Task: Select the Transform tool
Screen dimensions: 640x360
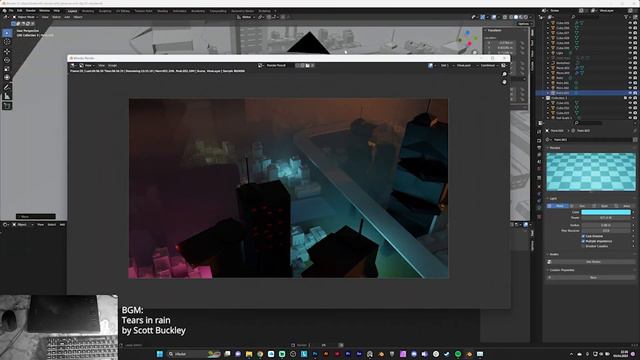Action: (x=7, y=77)
